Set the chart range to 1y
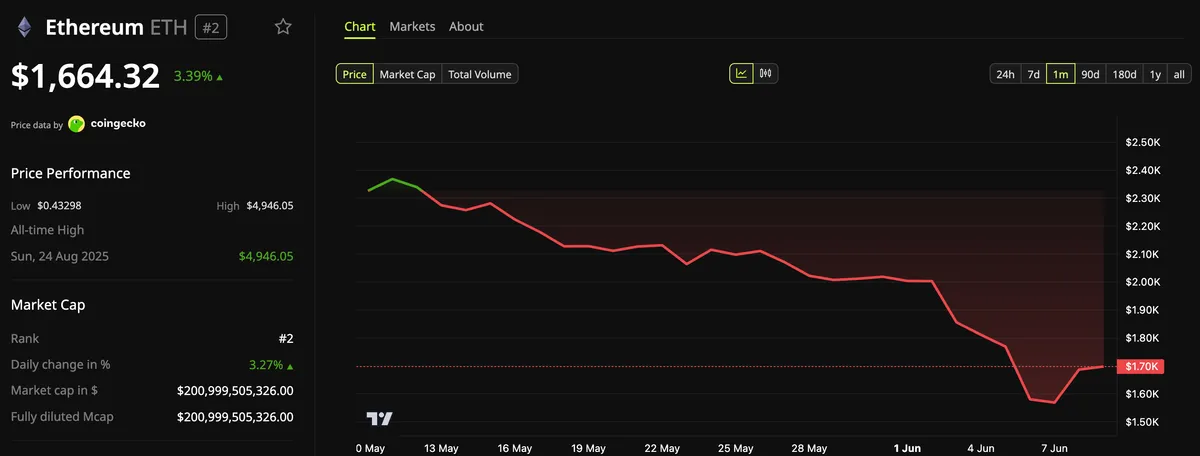The width and height of the screenshot is (1200, 456). click(1155, 74)
